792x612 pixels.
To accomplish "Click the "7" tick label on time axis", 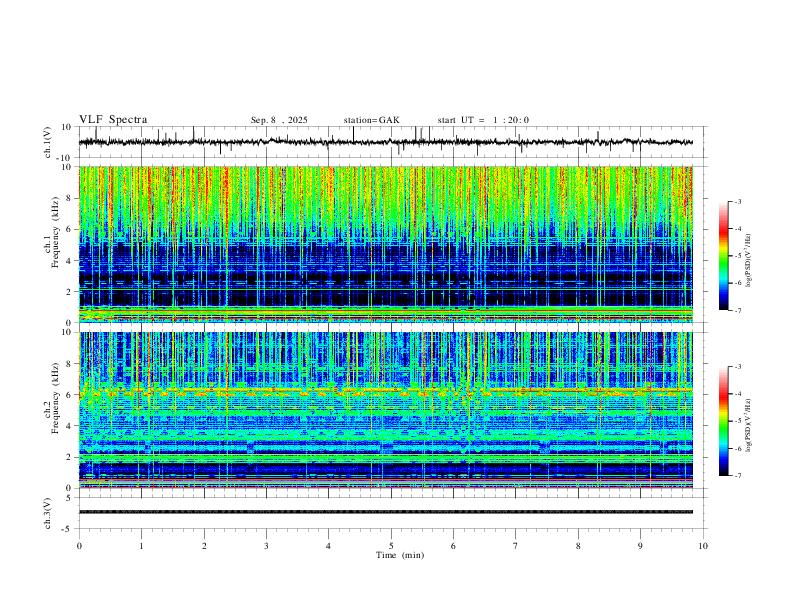I will [516, 546].
